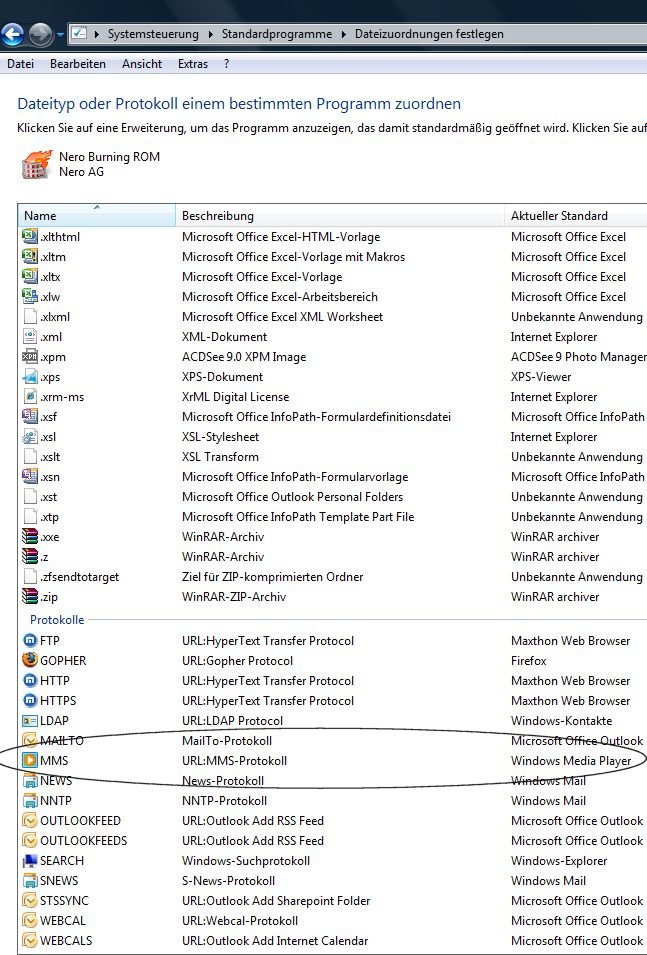Screen dimensions: 647x955
Task: Click Dateizuordnungen festlegen breadcrumb
Action: pos(429,34)
